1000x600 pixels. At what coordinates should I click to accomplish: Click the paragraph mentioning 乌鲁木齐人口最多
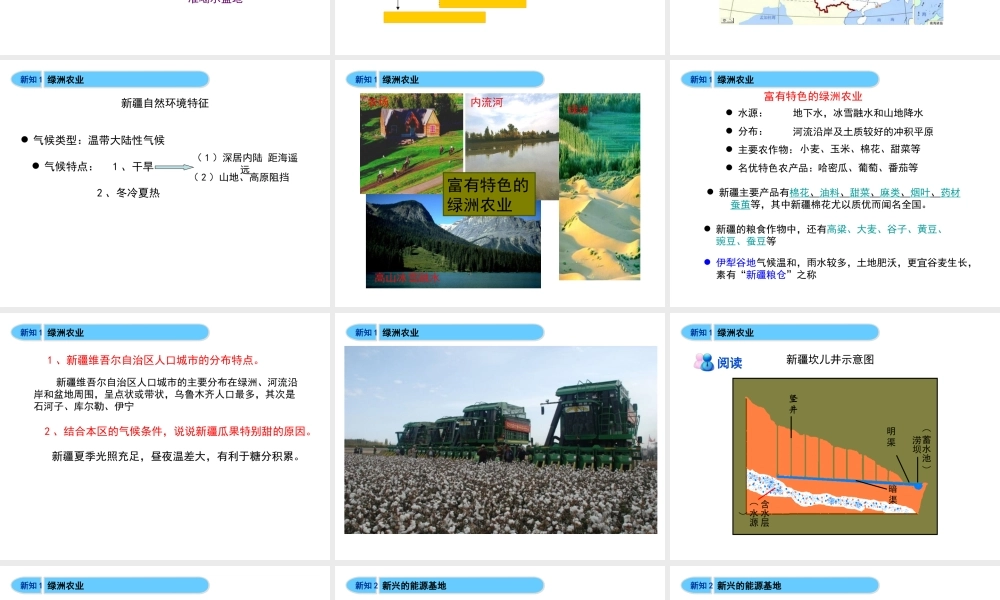pyautogui.click(x=165, y=394)
